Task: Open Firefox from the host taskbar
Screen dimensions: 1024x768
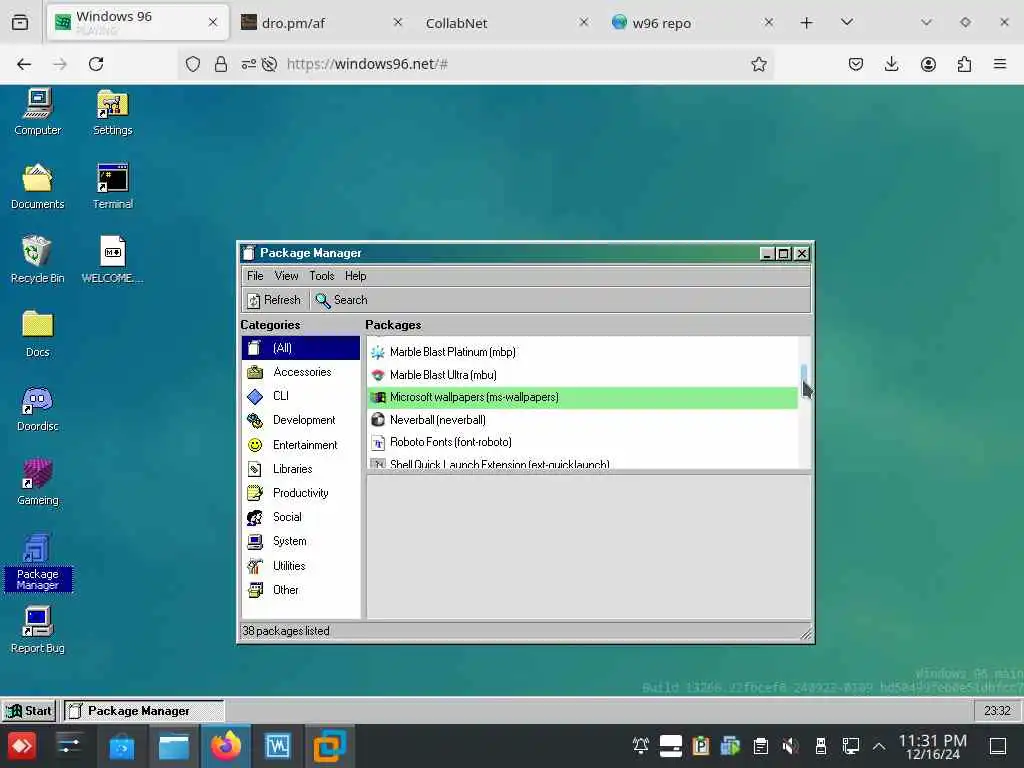Action: click(225, 746)
